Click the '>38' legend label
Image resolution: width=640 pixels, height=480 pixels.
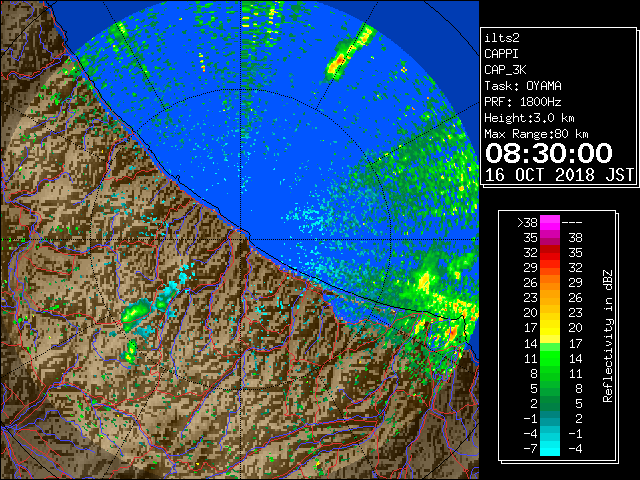click(x=527, y=223)
